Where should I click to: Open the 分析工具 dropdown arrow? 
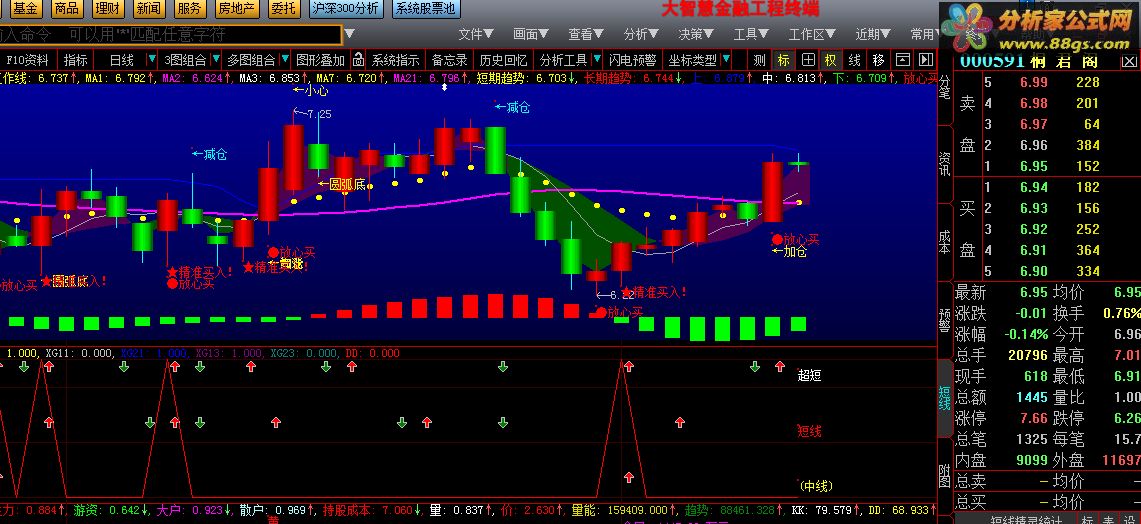pos(597,60)
